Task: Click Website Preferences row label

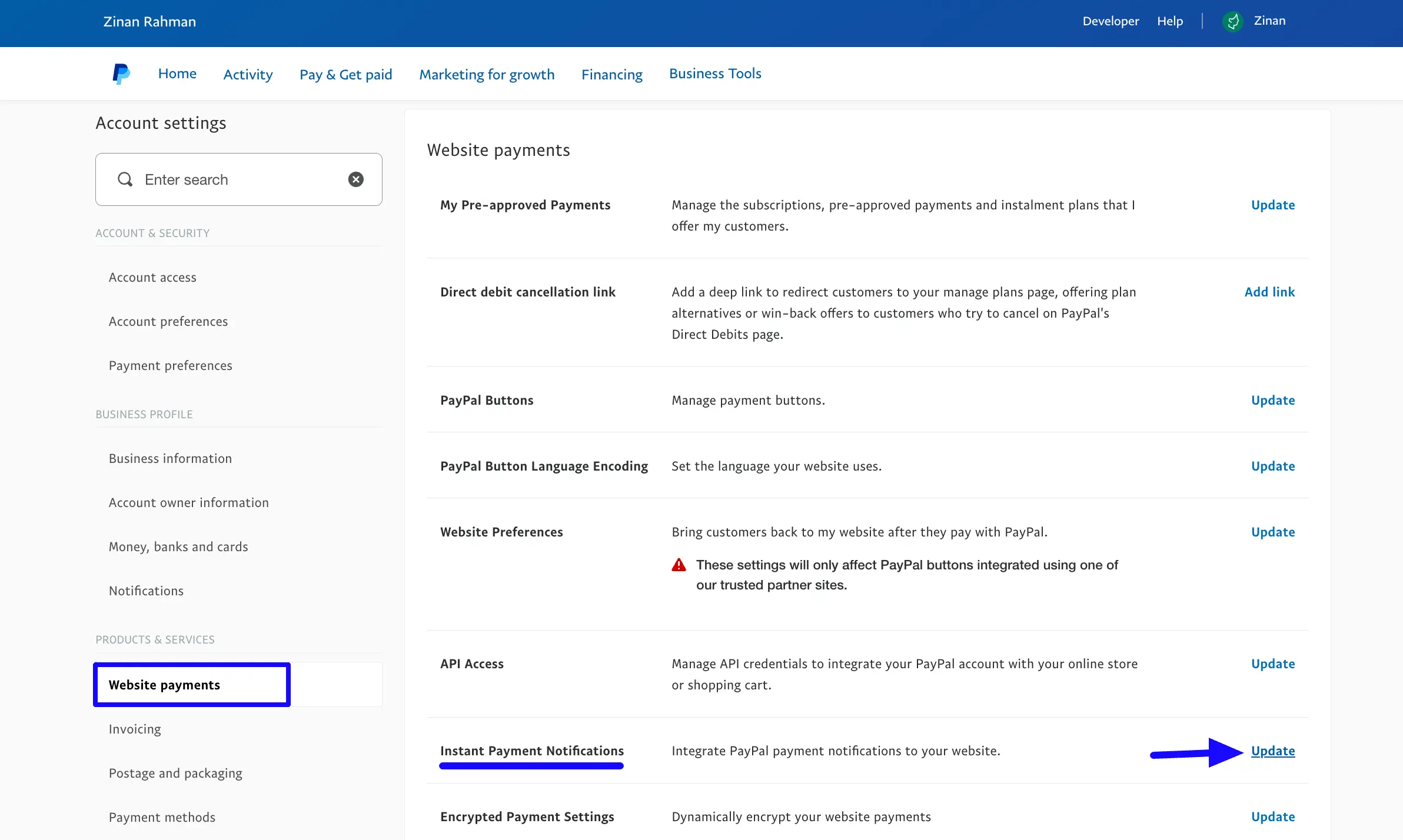Action: (x=501, y=532)
